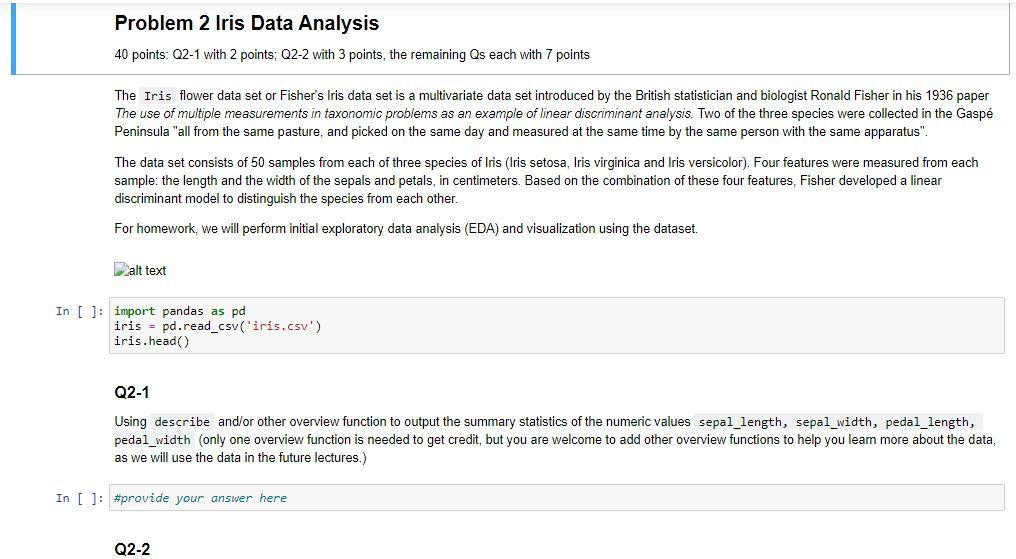Select the "Problem 2 Iris Data Analysis" heading
The width and height of the screenshot is (1016, 559).
(x=246, y=23)
